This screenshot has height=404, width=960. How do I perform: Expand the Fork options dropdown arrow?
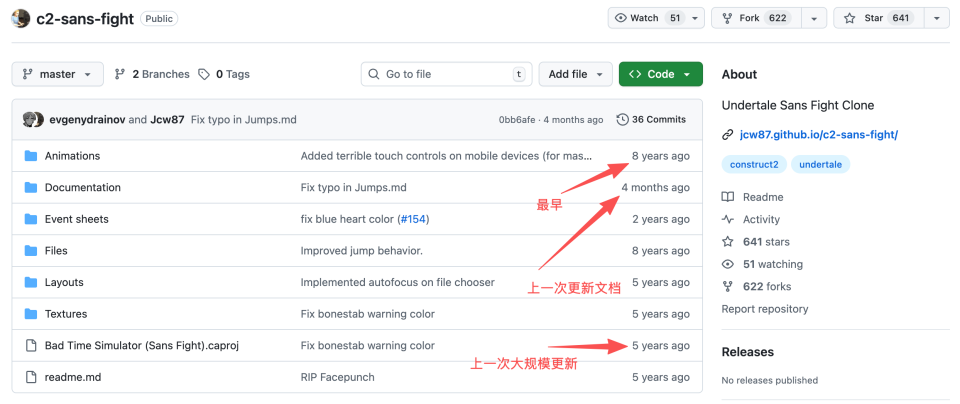tap(815, 18)
